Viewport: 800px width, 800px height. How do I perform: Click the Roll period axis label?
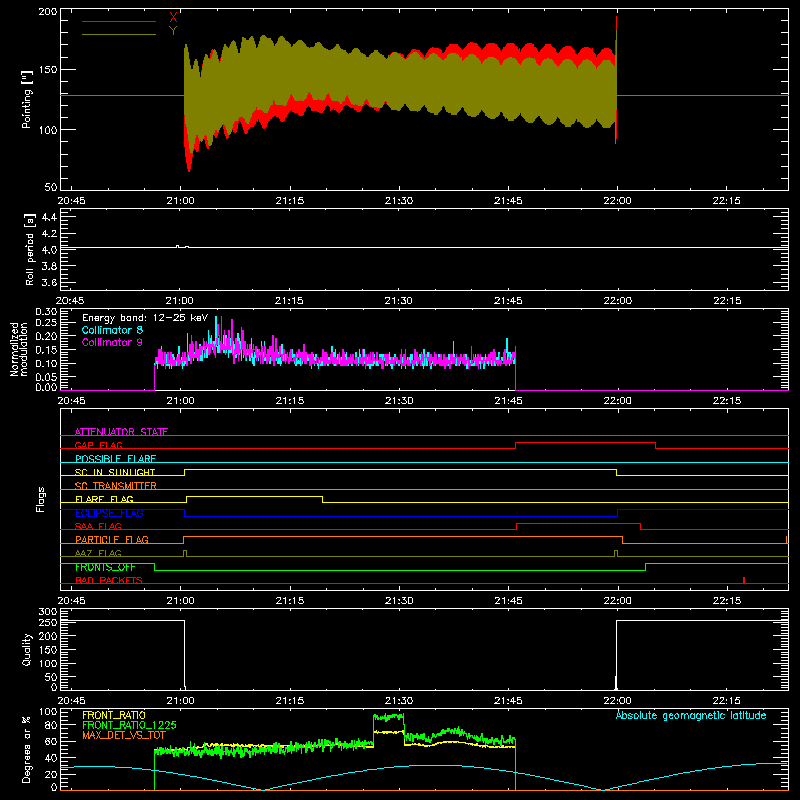(30, 249)
